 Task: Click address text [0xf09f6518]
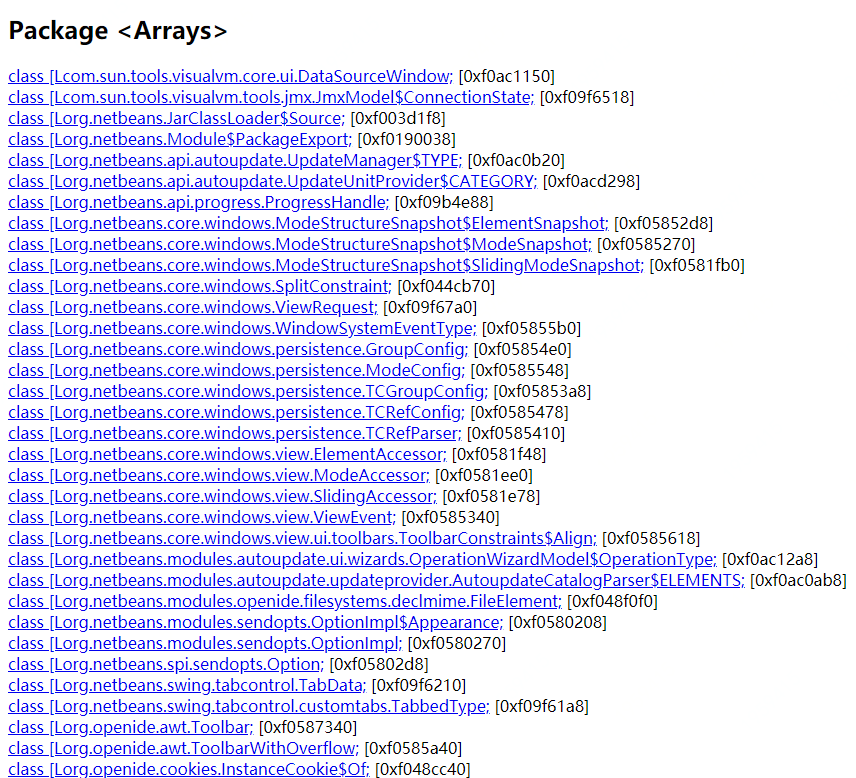click(x=587, y=98)
